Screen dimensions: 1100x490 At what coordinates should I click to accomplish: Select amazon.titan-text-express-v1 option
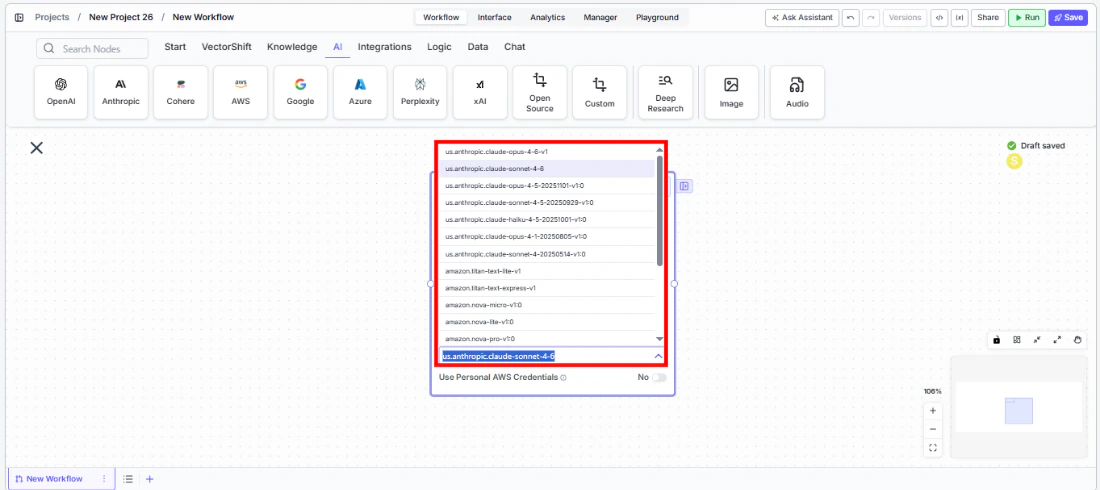[547, 288]
